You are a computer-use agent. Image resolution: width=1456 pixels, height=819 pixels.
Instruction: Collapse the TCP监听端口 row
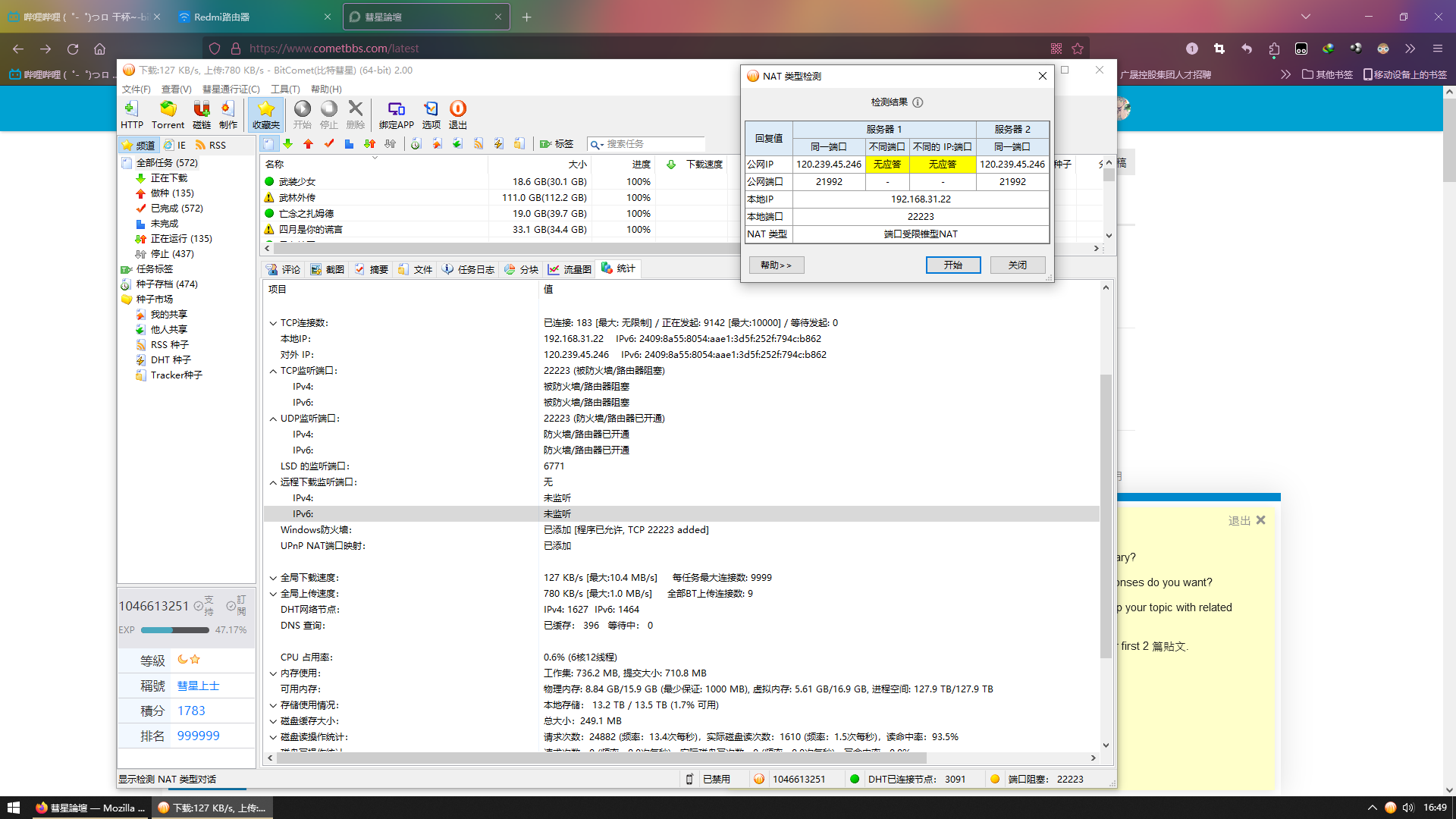273,371
